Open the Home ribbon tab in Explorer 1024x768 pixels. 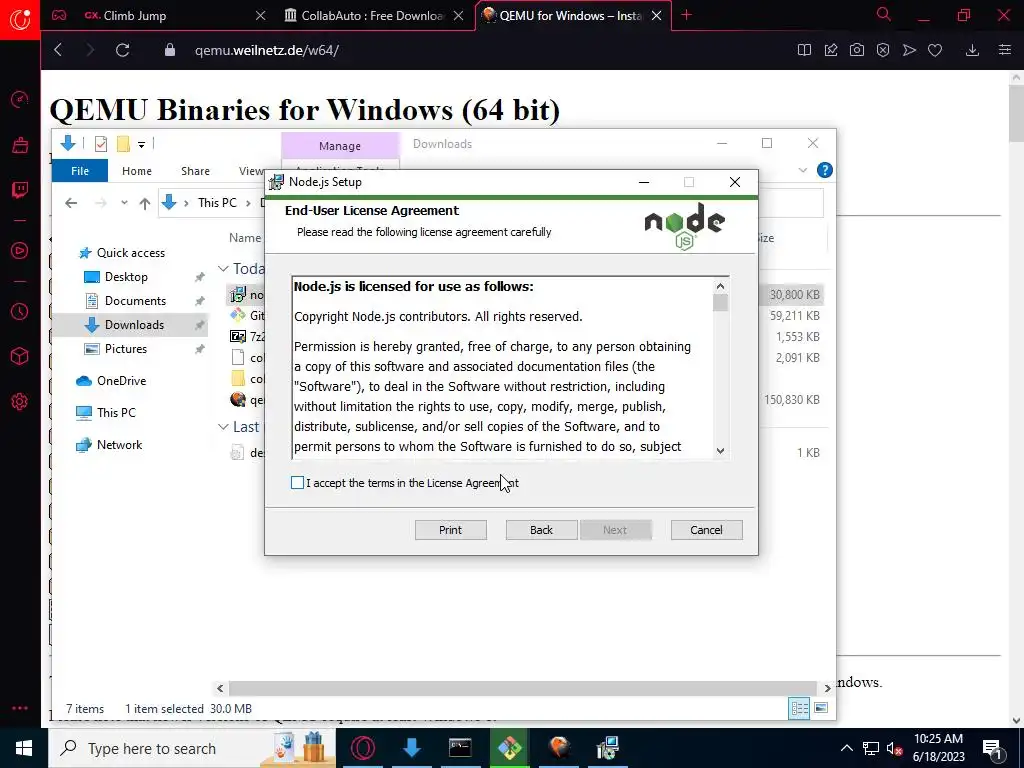click(136, 170)
